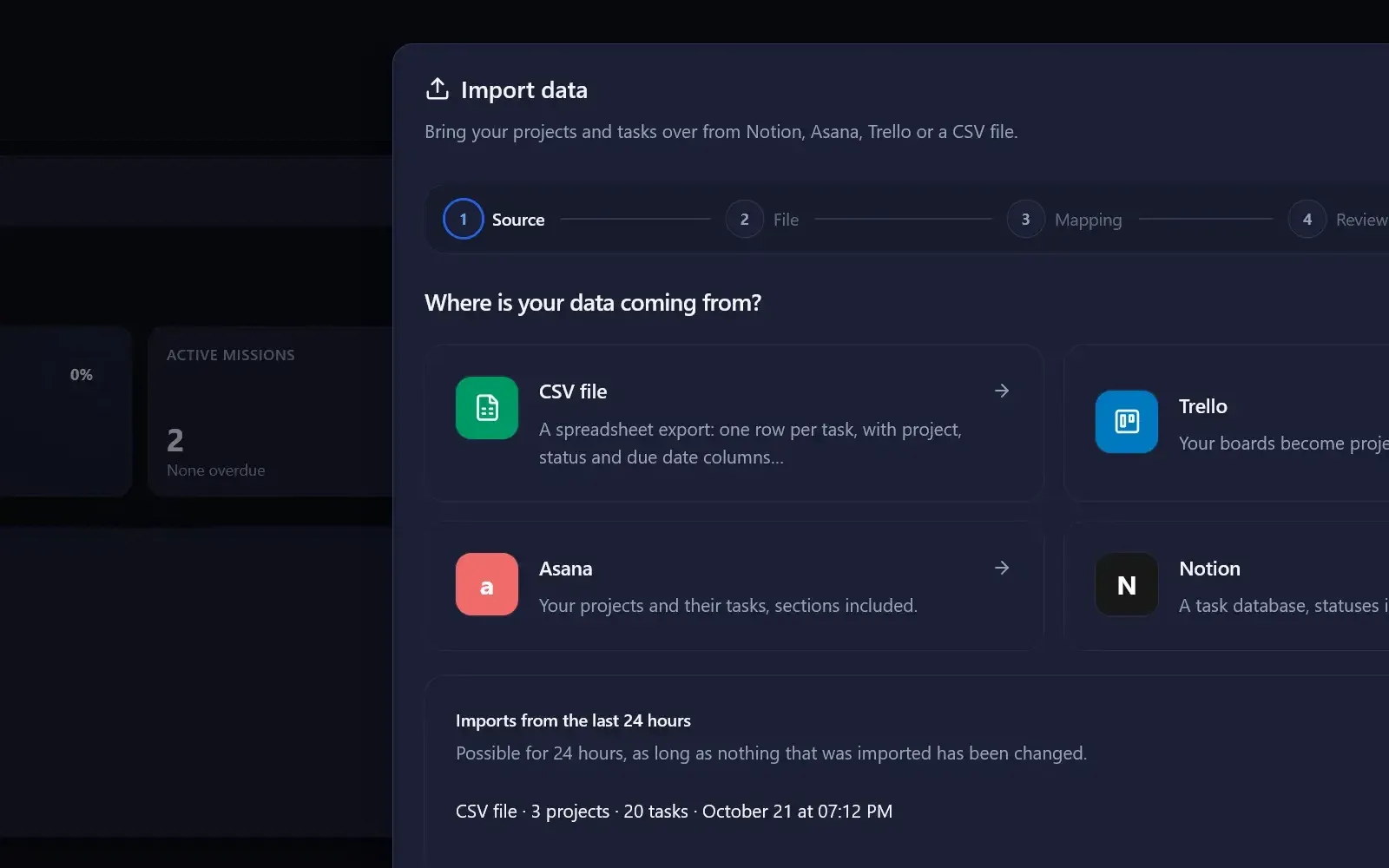Select the CSV file source title
This screenshot has width=1389, height=868.
(x=573, y=391)
